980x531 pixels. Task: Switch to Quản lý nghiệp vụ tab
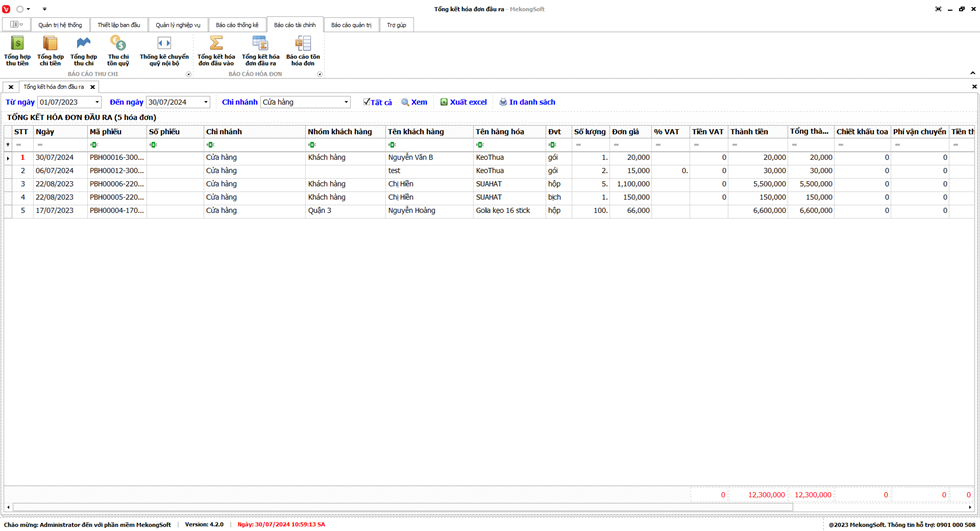(x=178, y=24)
